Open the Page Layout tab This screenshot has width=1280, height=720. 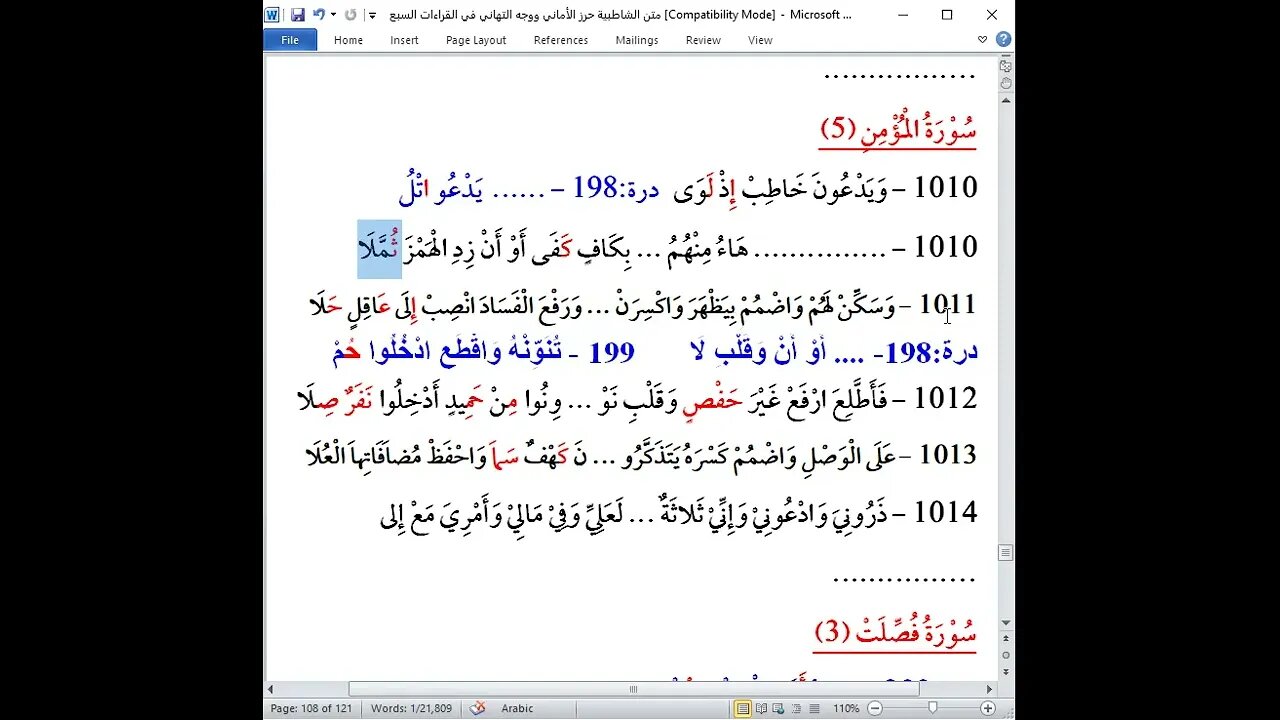click(x=476, y=40)
